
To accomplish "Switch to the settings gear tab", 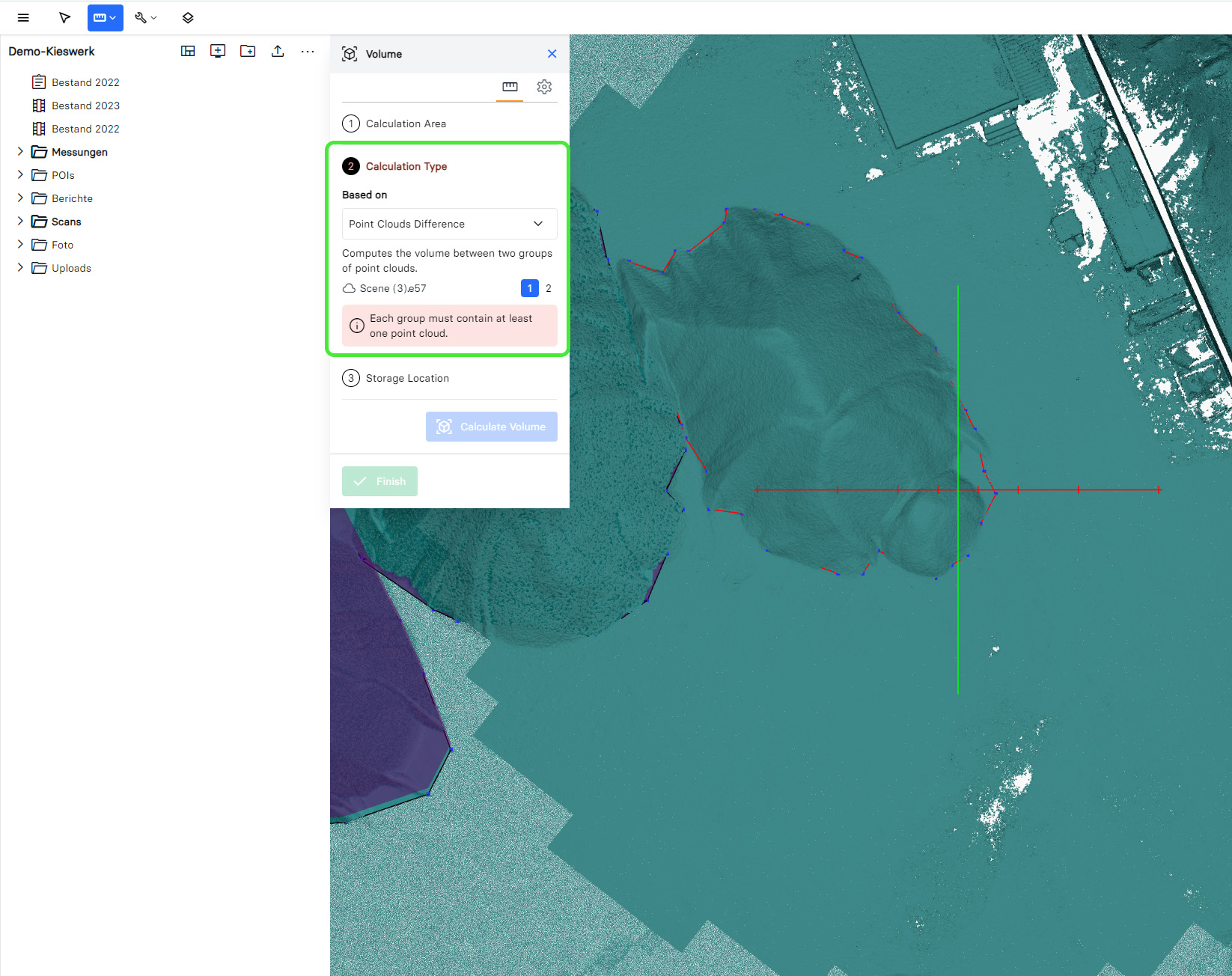I will click(x=544, y=87).
